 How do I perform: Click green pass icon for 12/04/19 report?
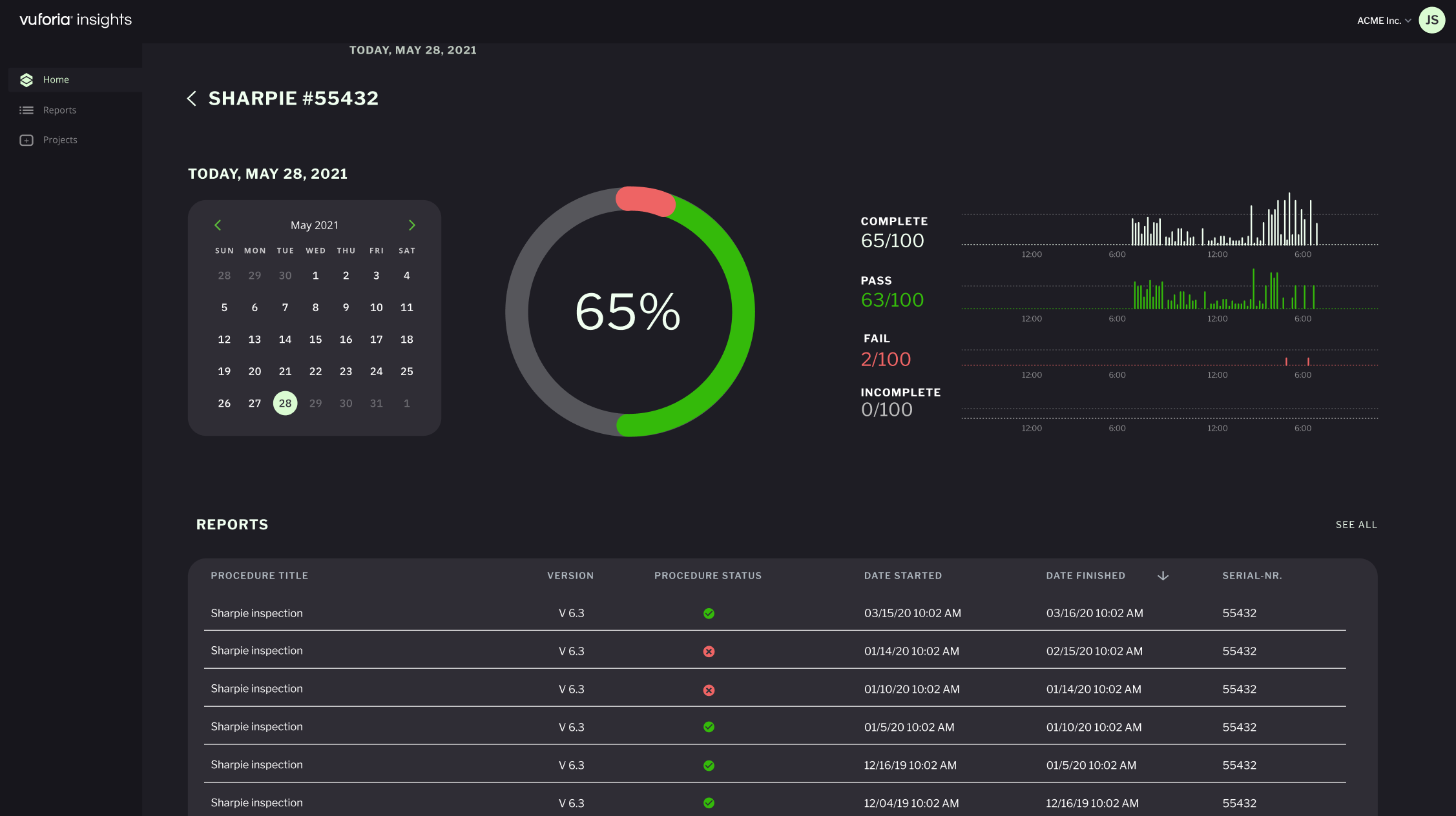click(709, 803)
